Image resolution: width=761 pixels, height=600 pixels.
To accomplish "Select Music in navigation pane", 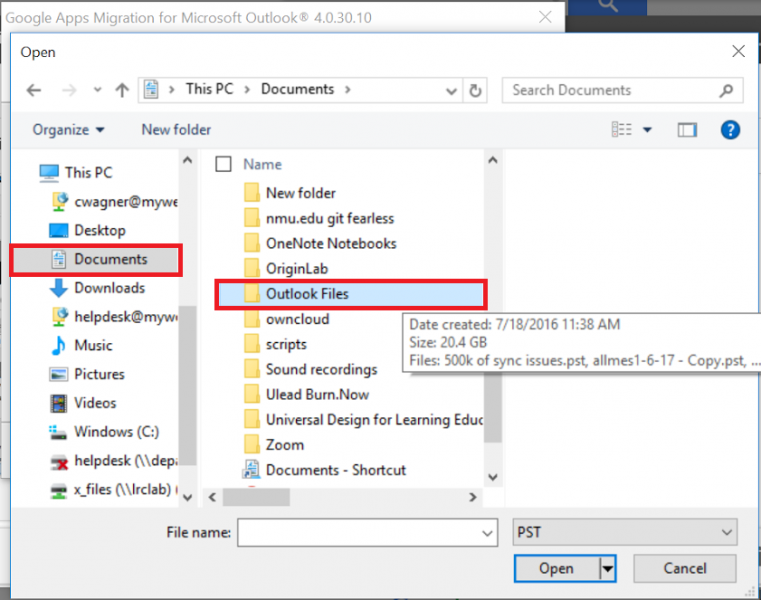I will click(82, 345).
